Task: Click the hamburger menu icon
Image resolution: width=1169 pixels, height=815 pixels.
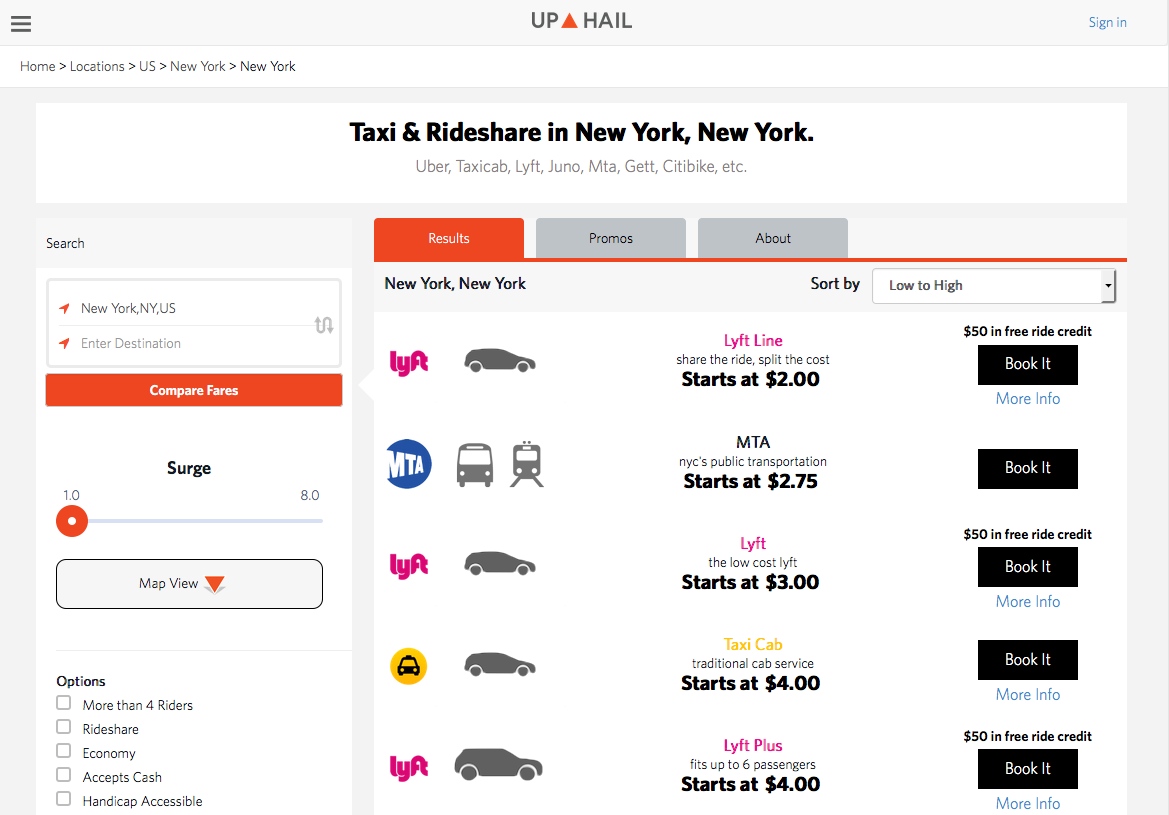Action: point(20,23)
